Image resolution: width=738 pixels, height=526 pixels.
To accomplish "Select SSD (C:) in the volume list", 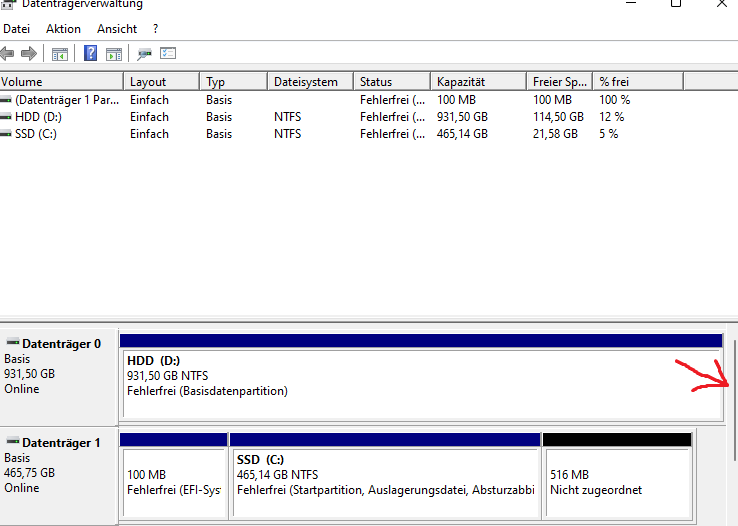I will coord(36,134).
